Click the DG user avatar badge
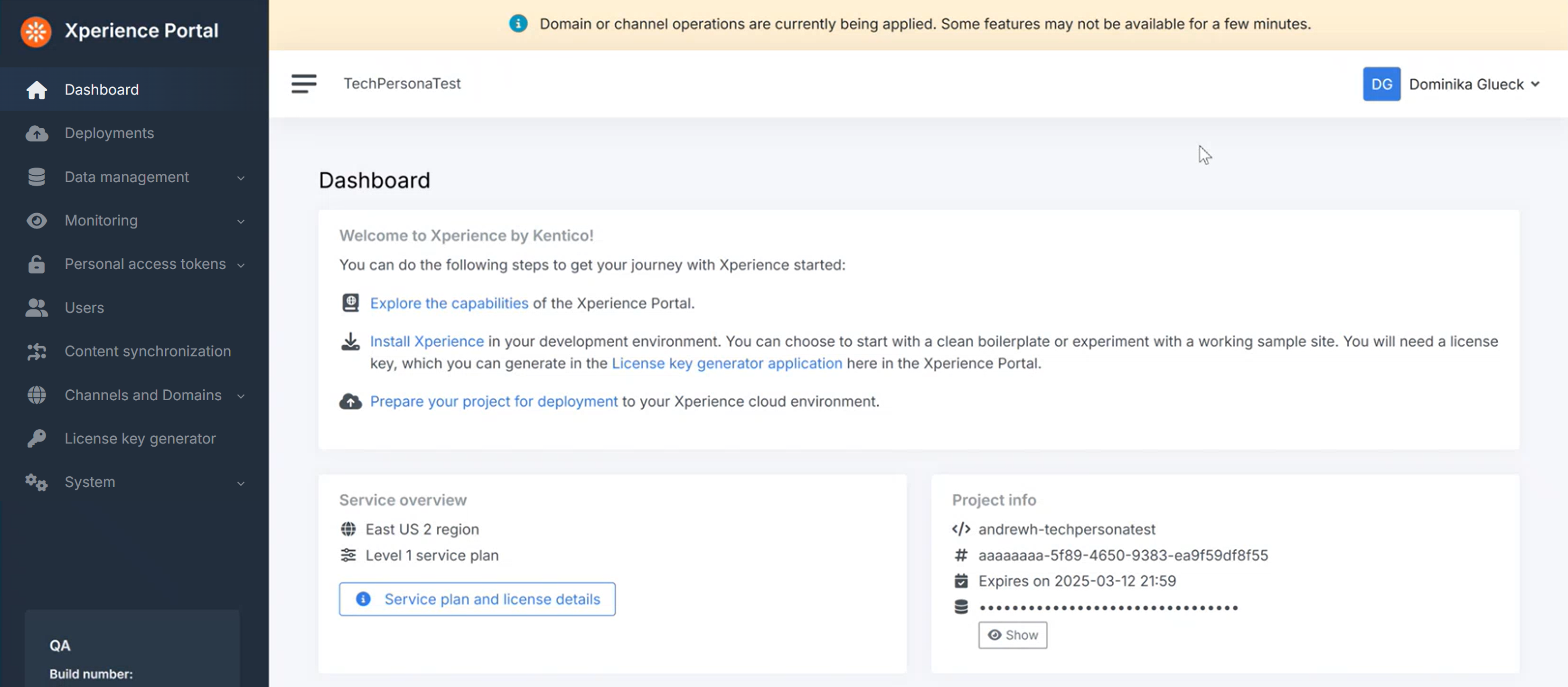The width and height of the screenshot is (1568, 687). 1381,84
